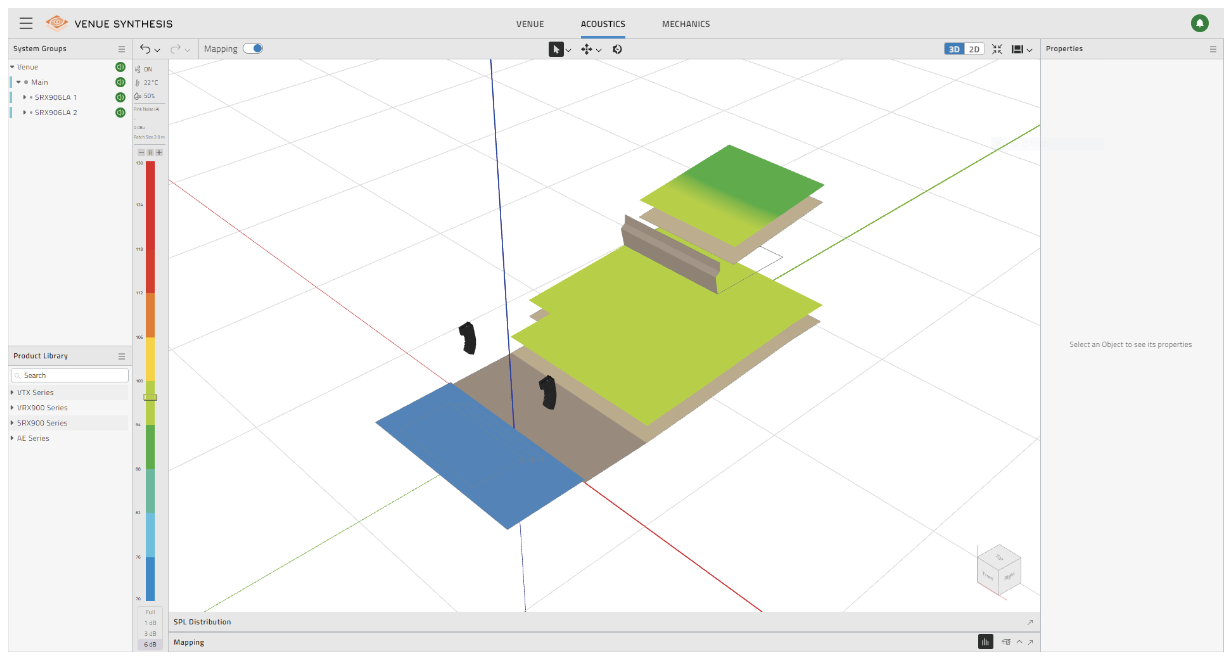Reset the SPL scale with R button
The width and height of the screenshot is (1232, 660).
[150, 152]
